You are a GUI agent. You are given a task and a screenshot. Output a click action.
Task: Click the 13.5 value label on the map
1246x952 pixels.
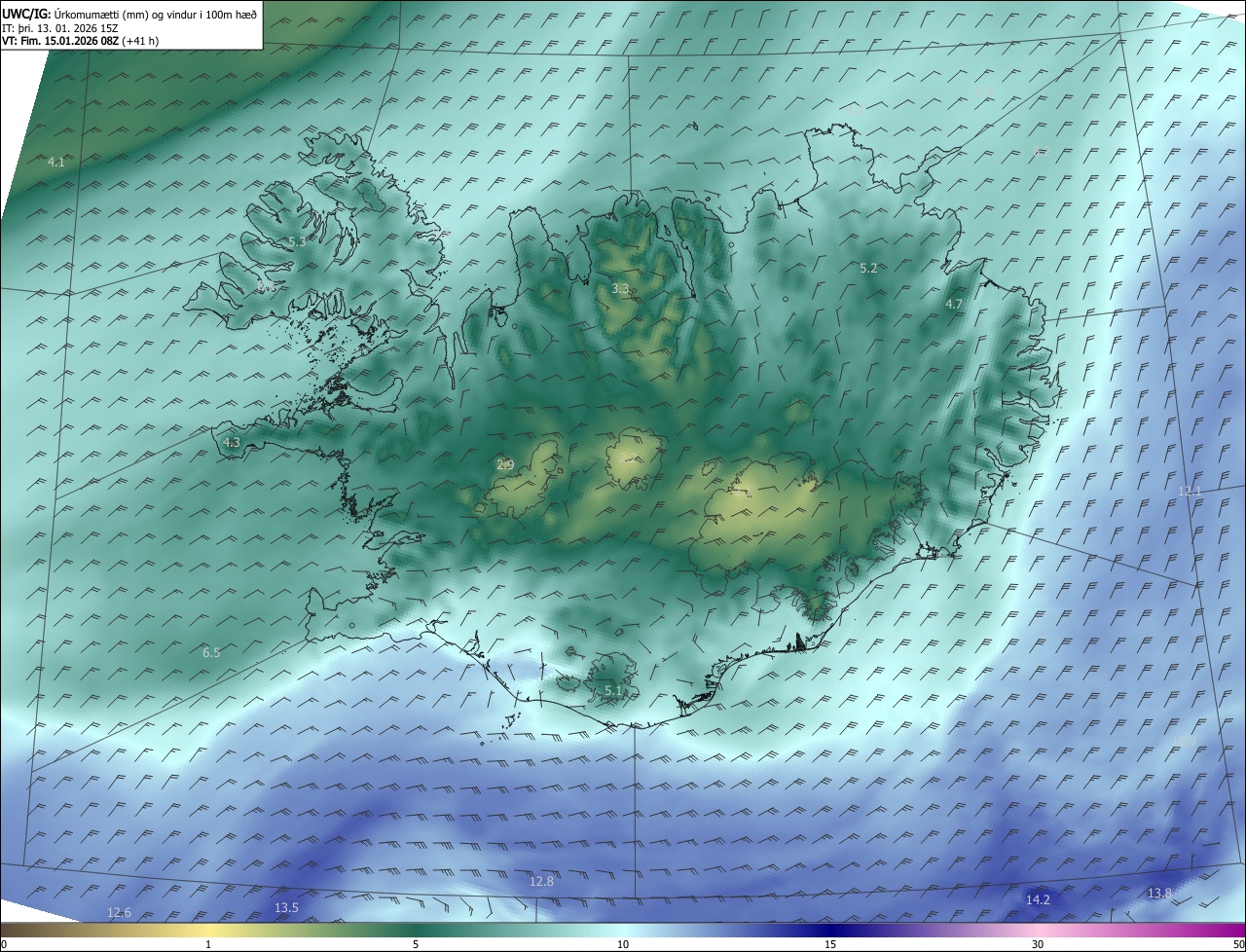[x=286, y=907]
